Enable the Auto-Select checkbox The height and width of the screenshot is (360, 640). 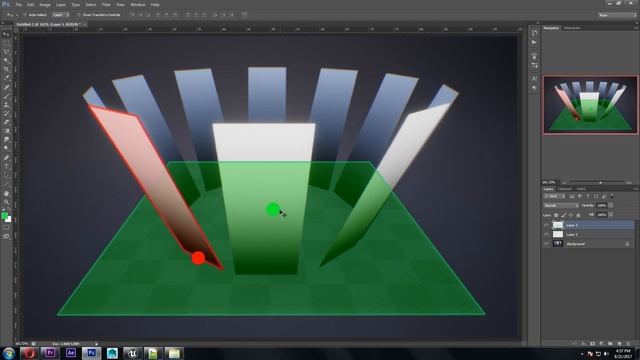pyautogui.click(x=25, y=15)
